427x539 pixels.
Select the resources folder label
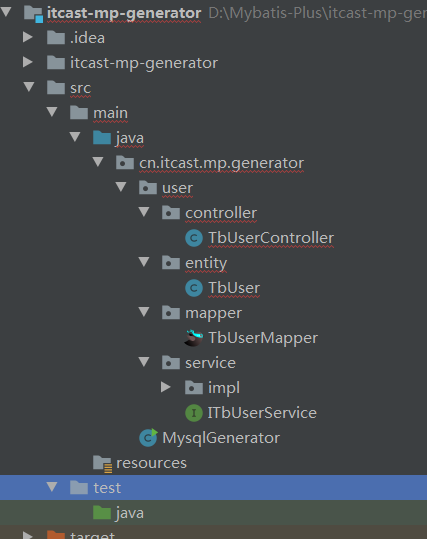[x=151, y=463]
